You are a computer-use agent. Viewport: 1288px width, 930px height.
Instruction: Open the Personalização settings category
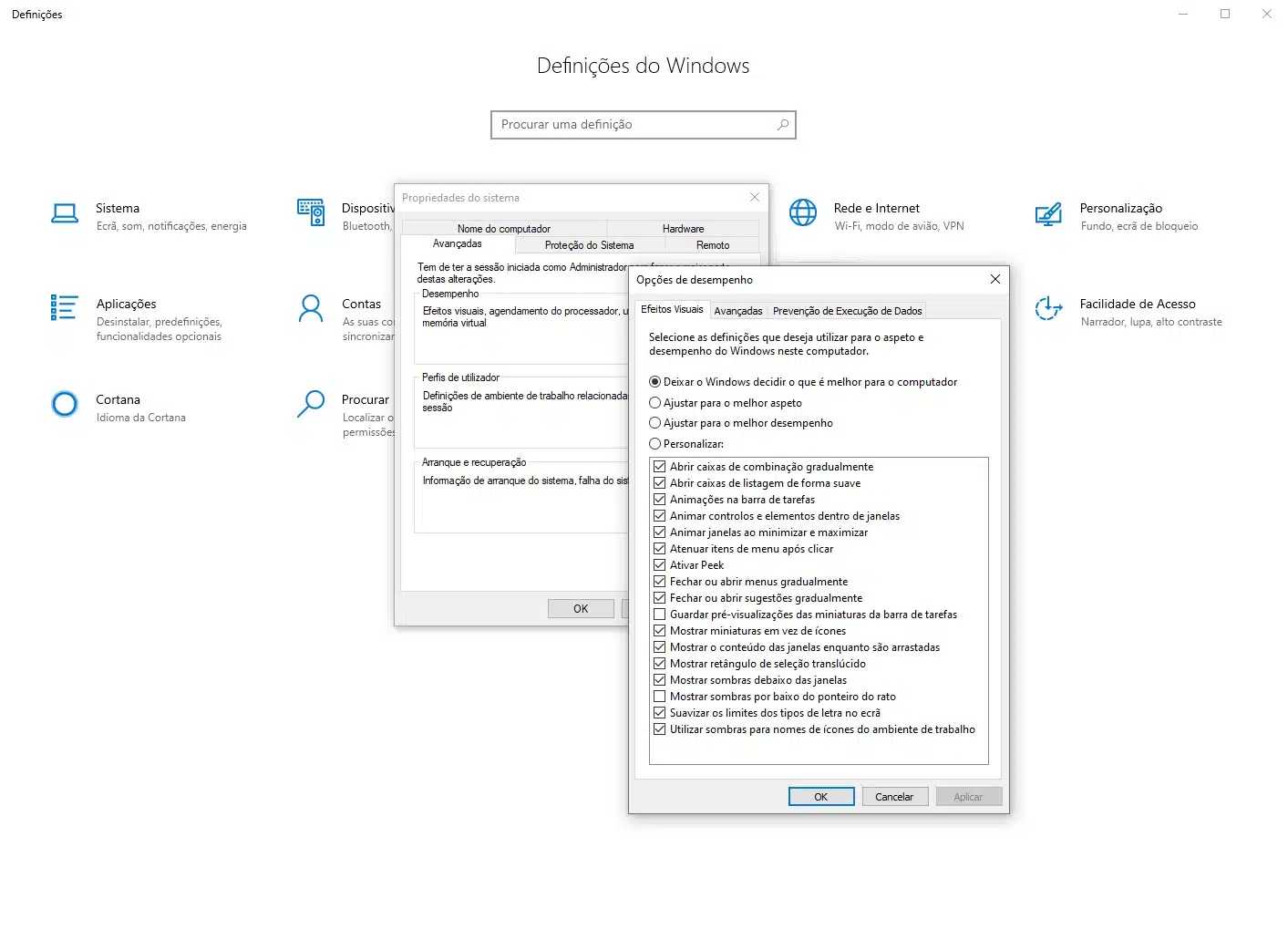[x=1117, y=216]
